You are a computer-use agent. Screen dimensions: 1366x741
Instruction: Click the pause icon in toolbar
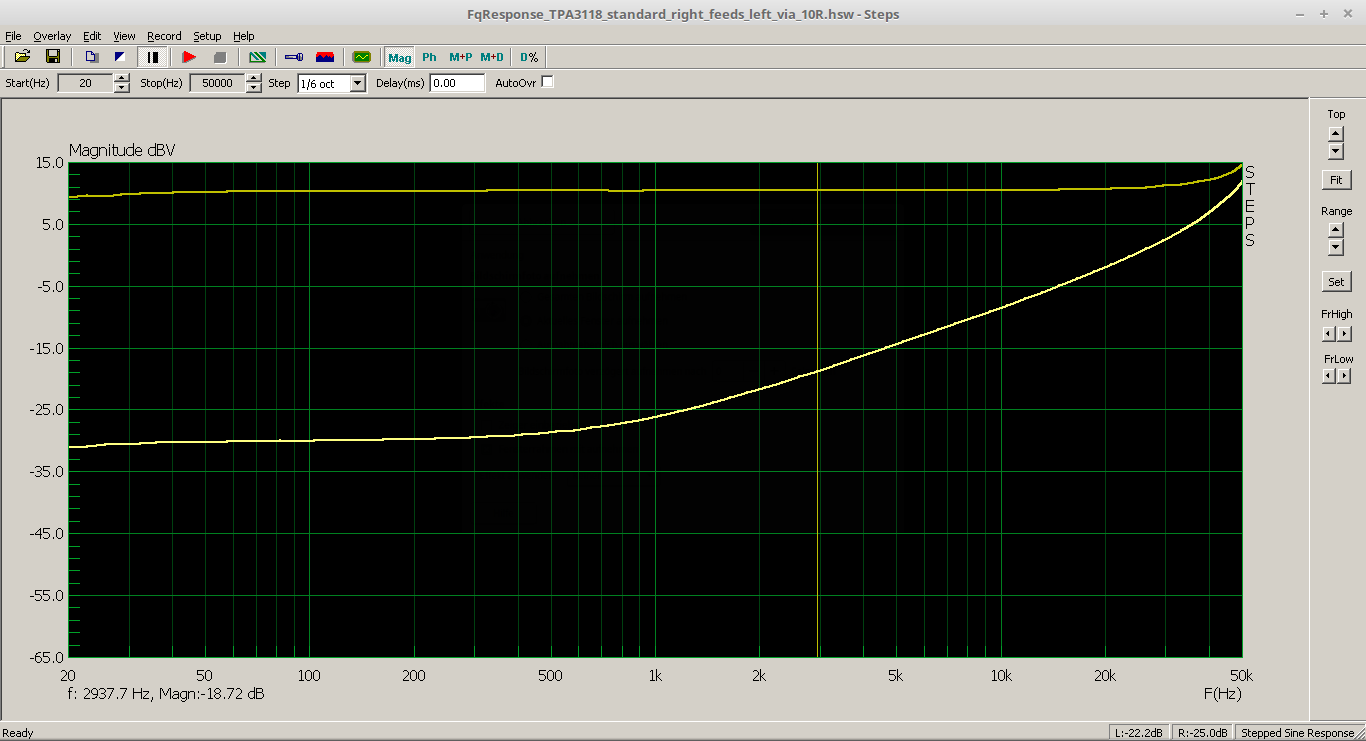[152, 57]
